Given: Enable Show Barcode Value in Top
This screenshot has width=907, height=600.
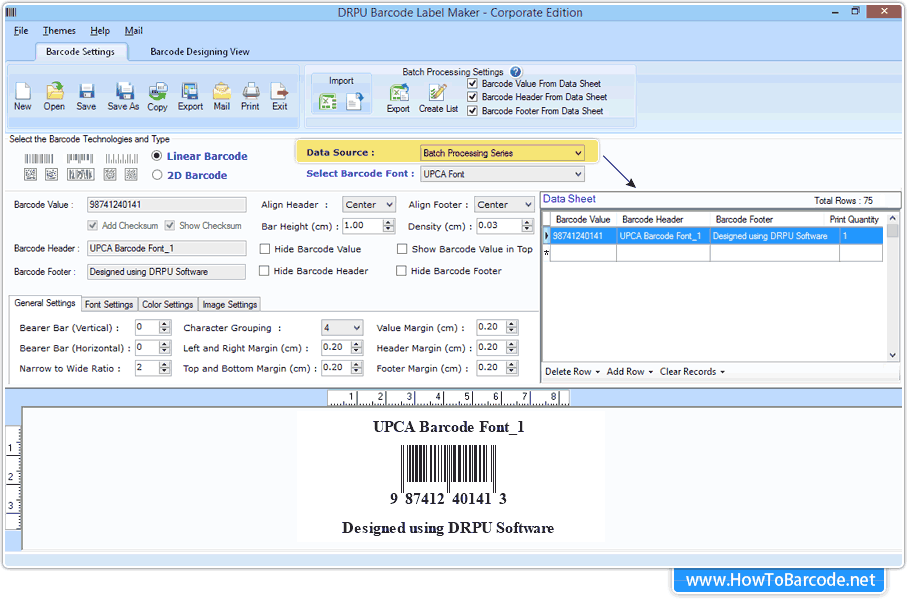Looking at the screenshot, I should (x=402, y=249).
